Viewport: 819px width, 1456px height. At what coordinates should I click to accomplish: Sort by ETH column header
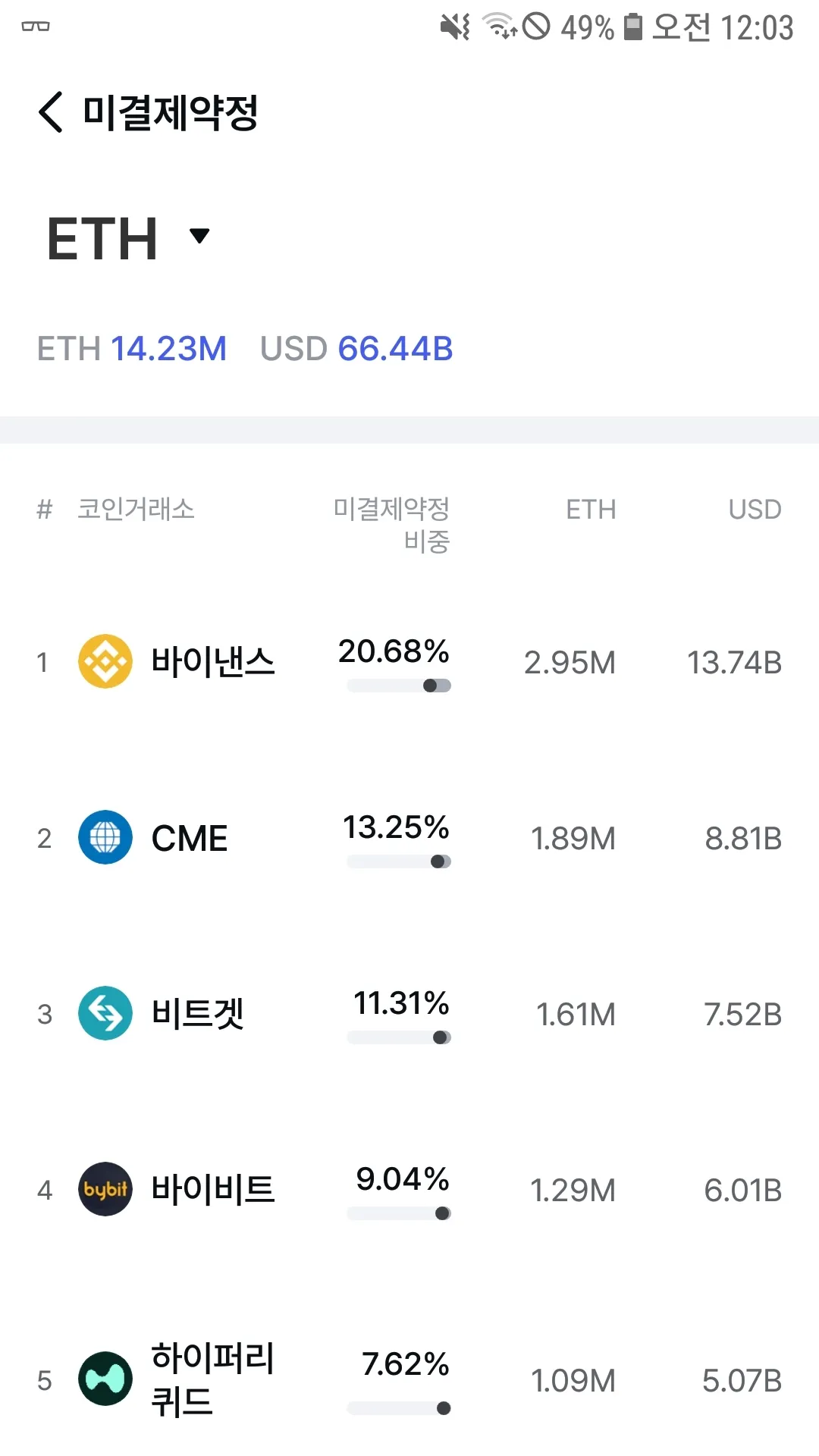pos(591,510)
